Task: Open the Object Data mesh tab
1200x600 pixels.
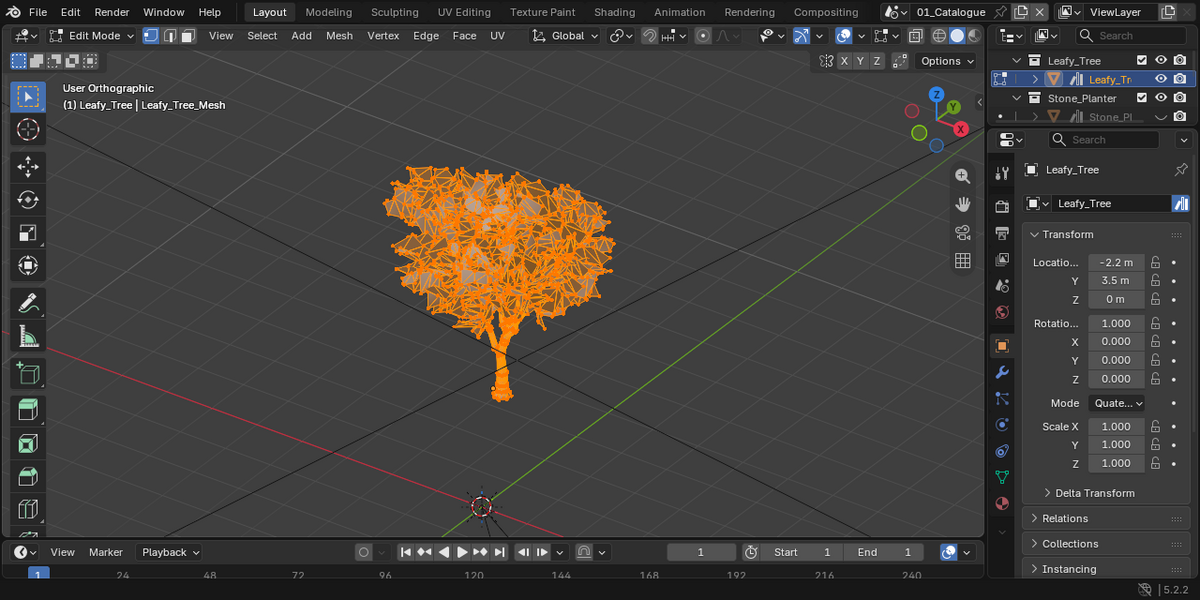Action: pyautogui.click(x=1002, y=476)
